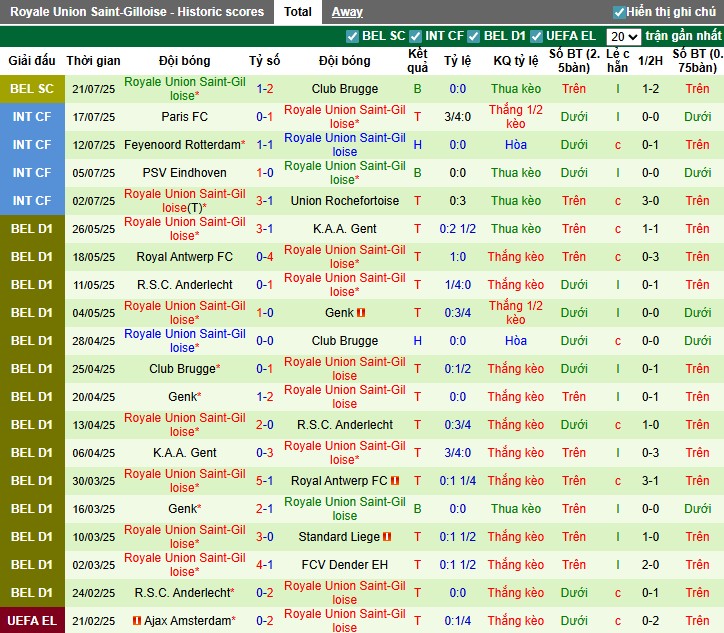Click red card icon beside Ajax Amsterdam
Viewport: 724px width, 633px height.
click(137, 621)
